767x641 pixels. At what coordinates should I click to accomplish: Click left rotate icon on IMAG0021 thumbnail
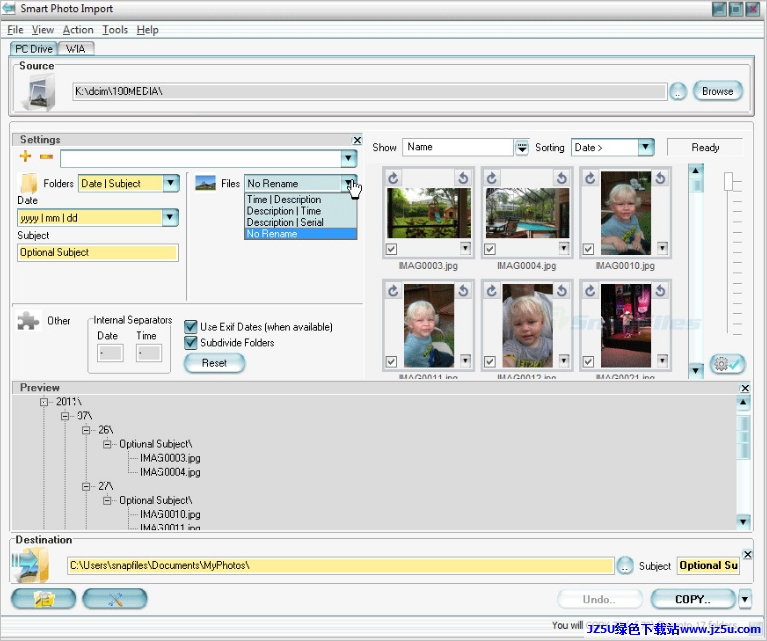click(x=590, y=291)
